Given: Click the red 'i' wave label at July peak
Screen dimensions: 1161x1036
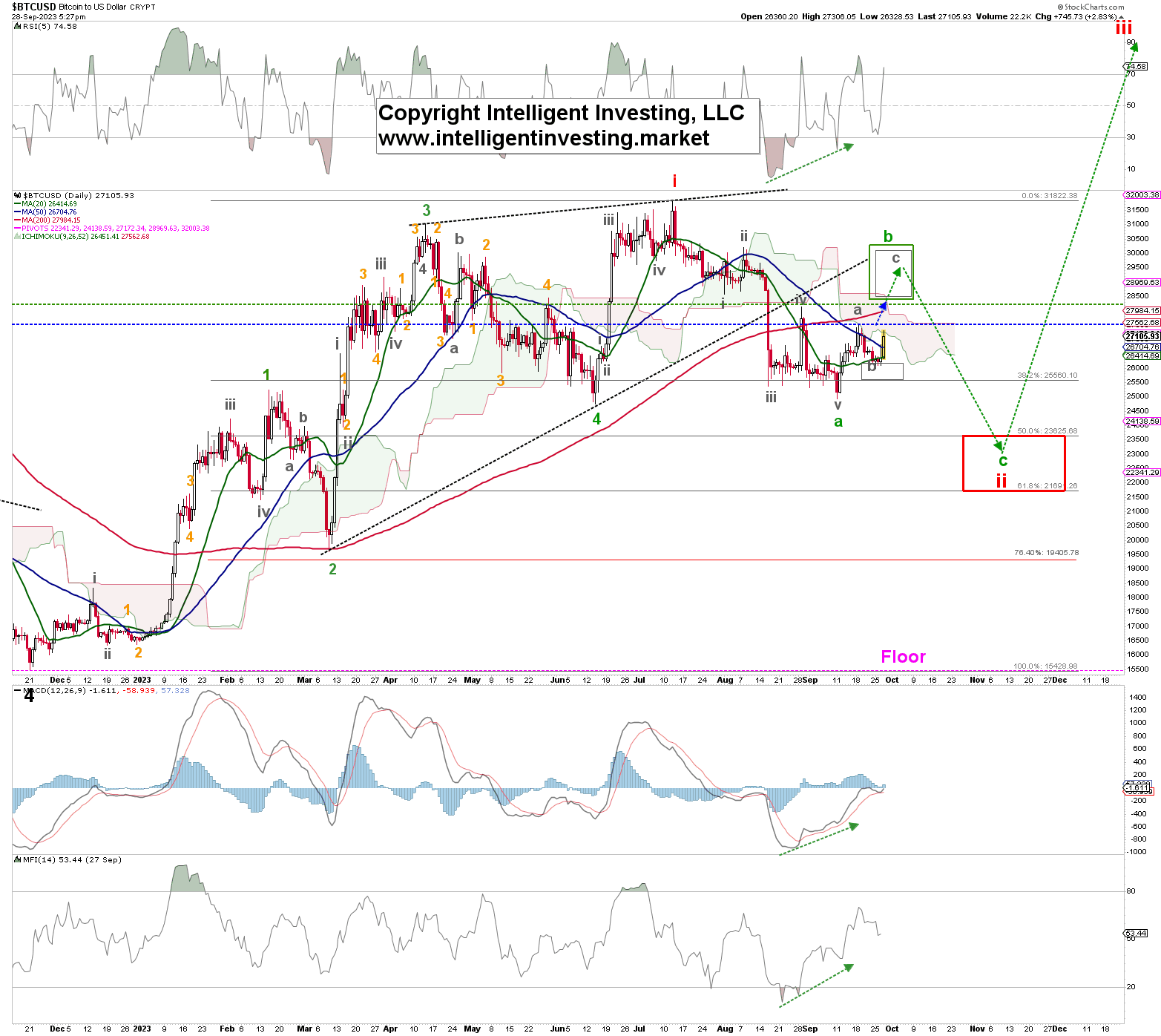Looking at the screenshot, I should tap(674, 181).
